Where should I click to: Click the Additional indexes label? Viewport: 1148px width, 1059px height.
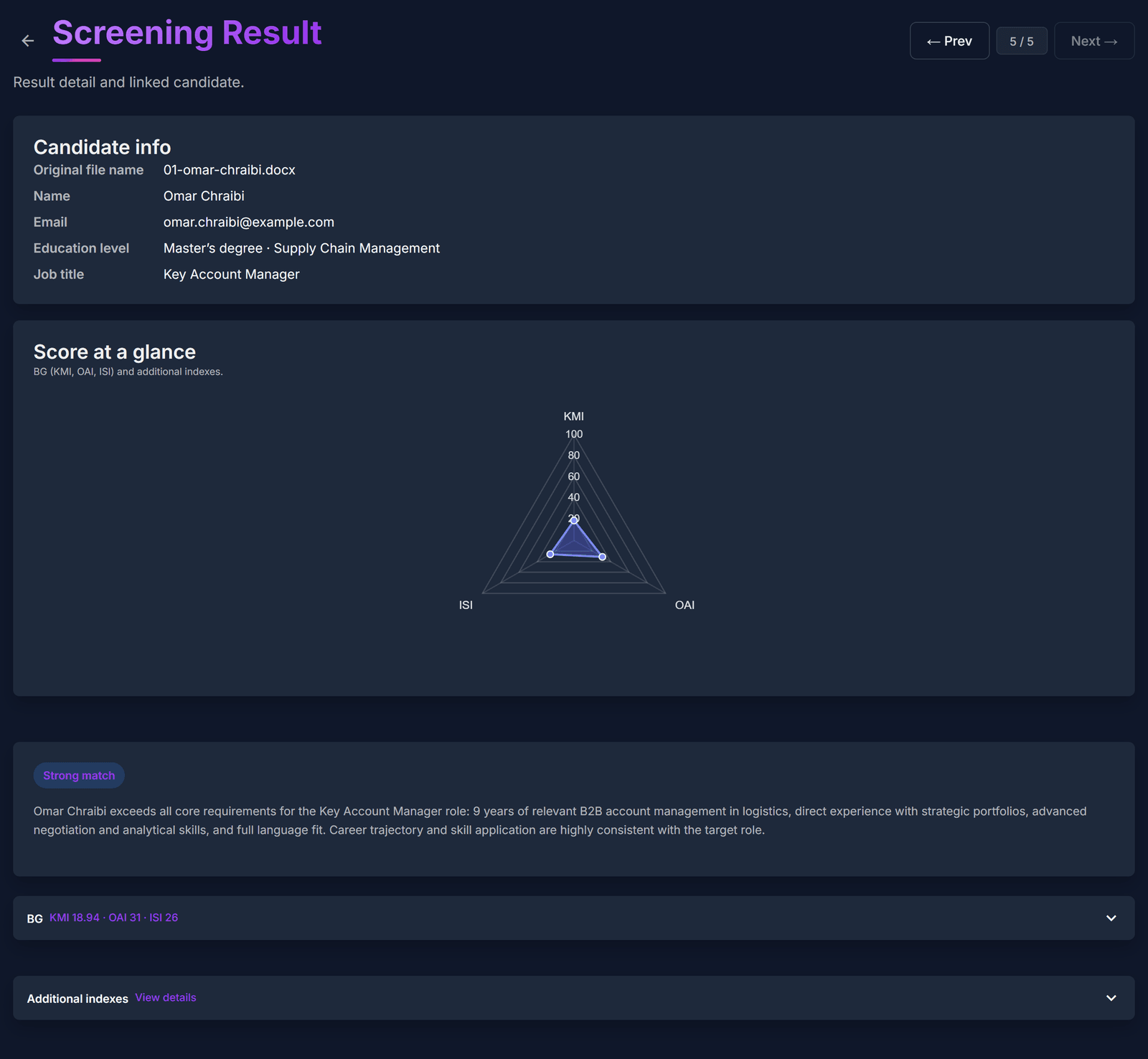coord(77,999)
